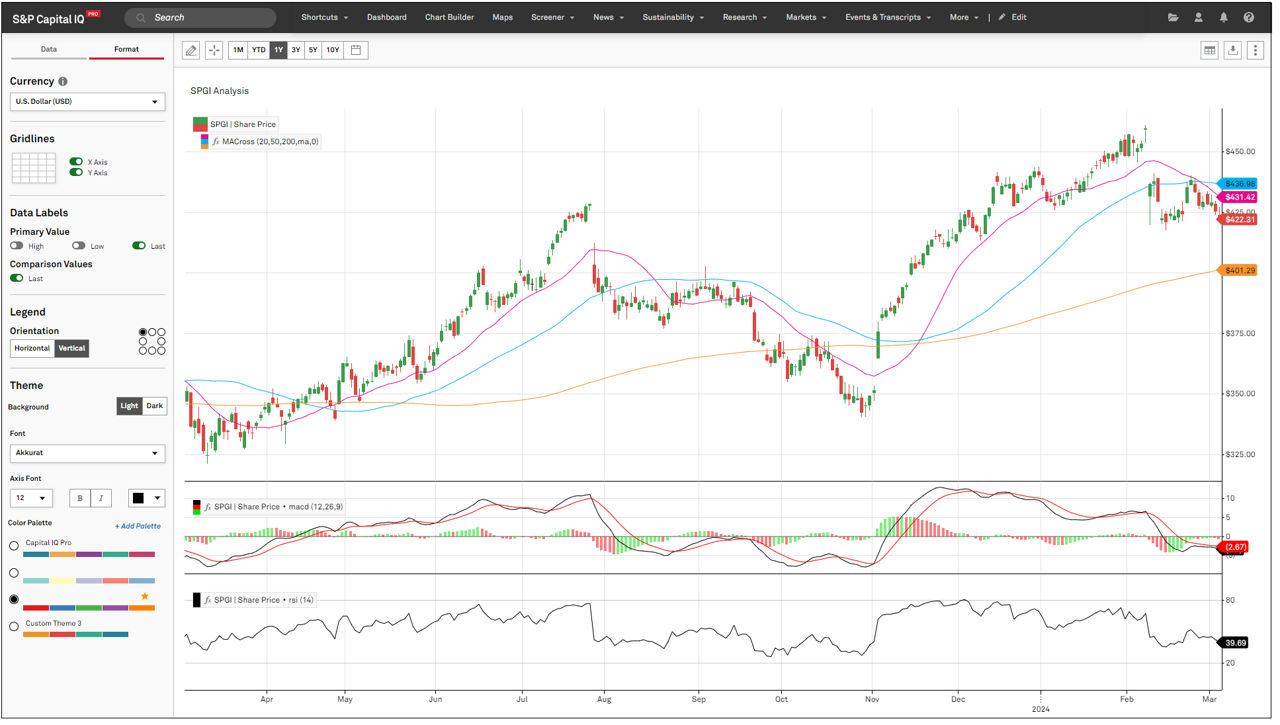Open the folder icon in top bar
This screenshot has width=1280, height=725.
[x=1173, y=17]
